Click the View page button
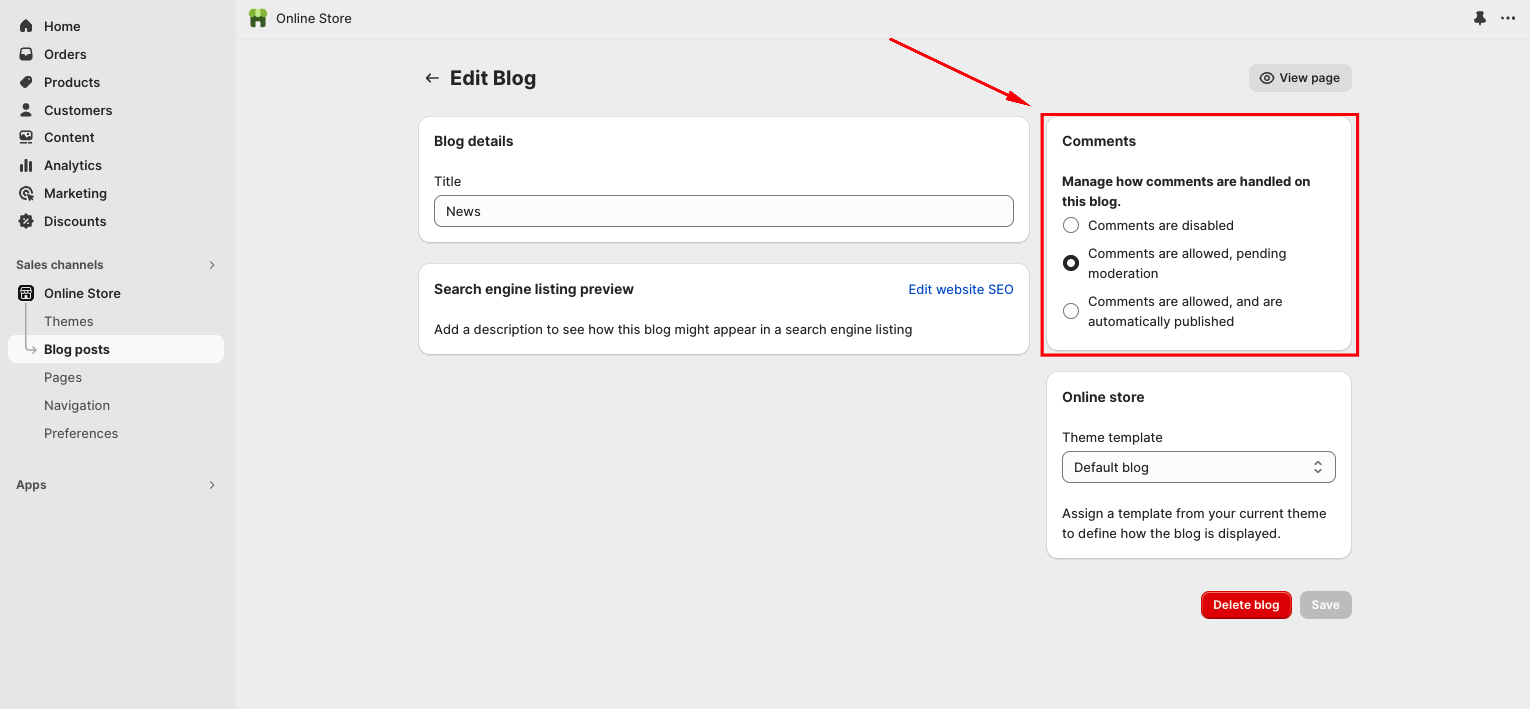 [x=1300, y=77]
